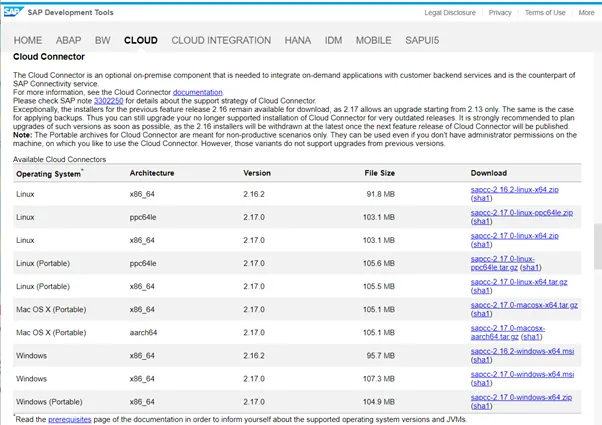Open the HANA tab
Screen dimensions: 602x425
[x=298, y=40]
